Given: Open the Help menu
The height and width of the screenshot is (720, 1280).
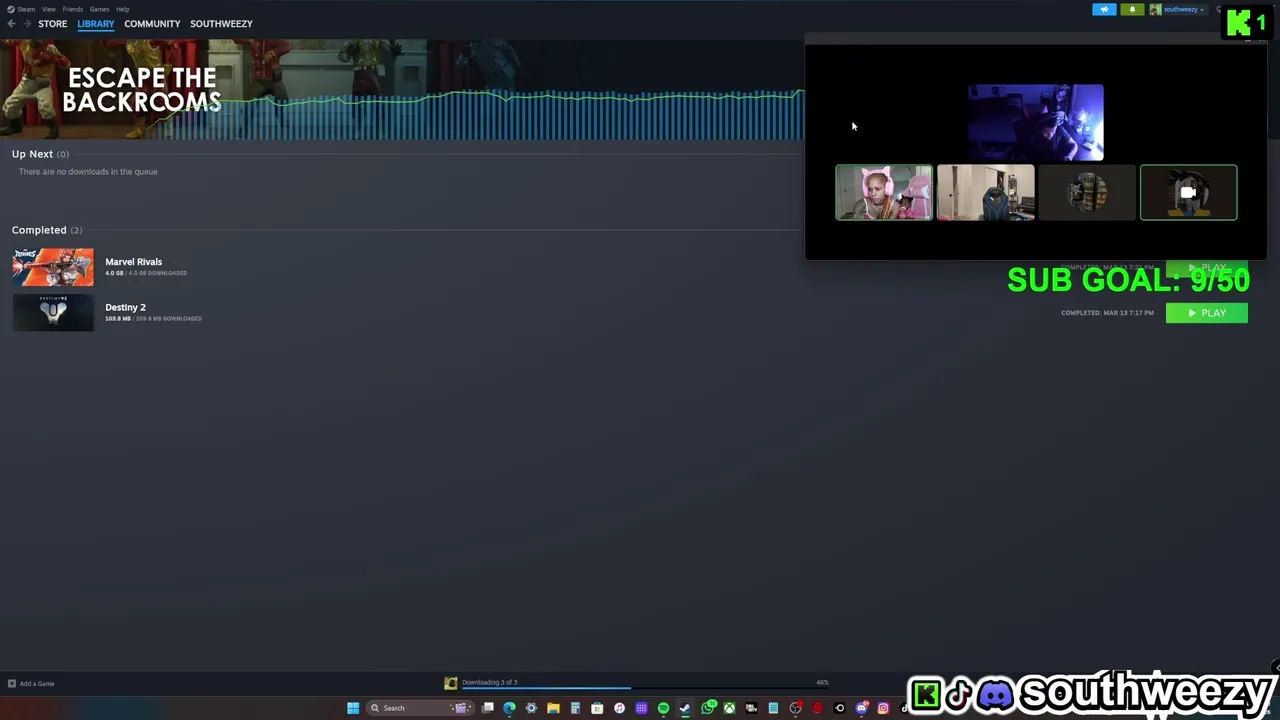Looking at the screenshot, I should pos(122,9).
